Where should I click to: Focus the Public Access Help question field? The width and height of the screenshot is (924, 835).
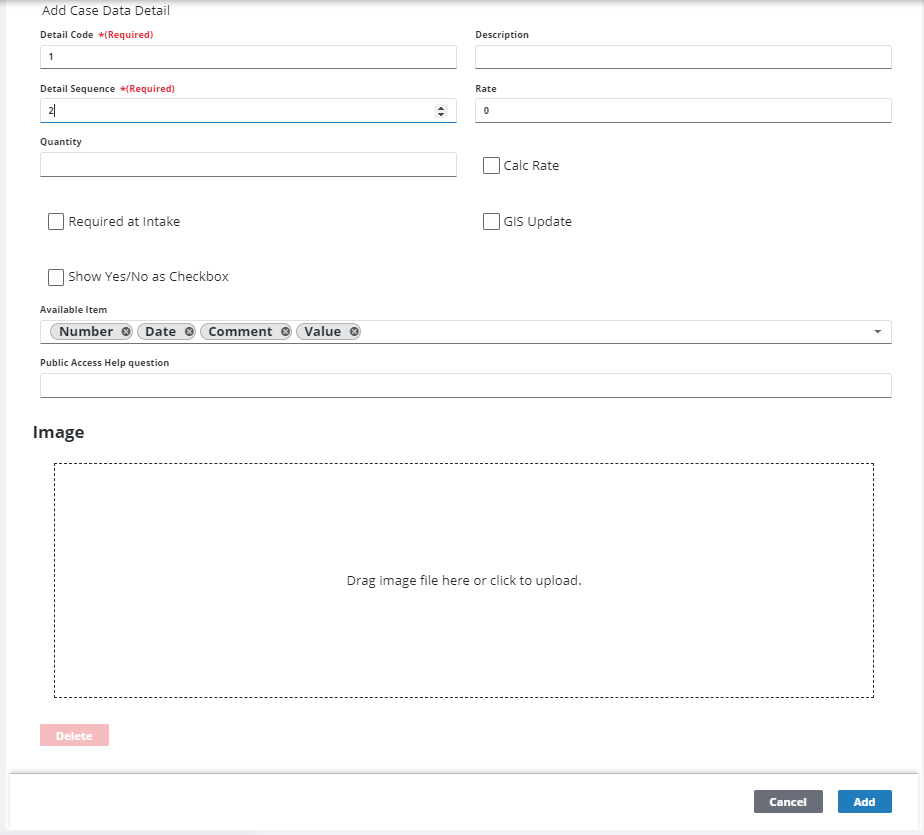(x=465, y=386)
